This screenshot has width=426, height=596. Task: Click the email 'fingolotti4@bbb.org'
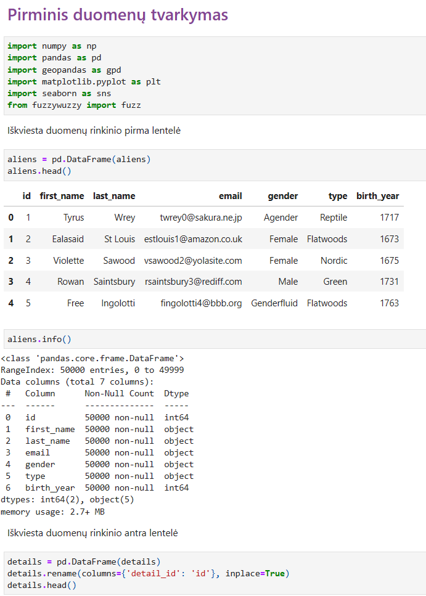(x=201, y=303)
